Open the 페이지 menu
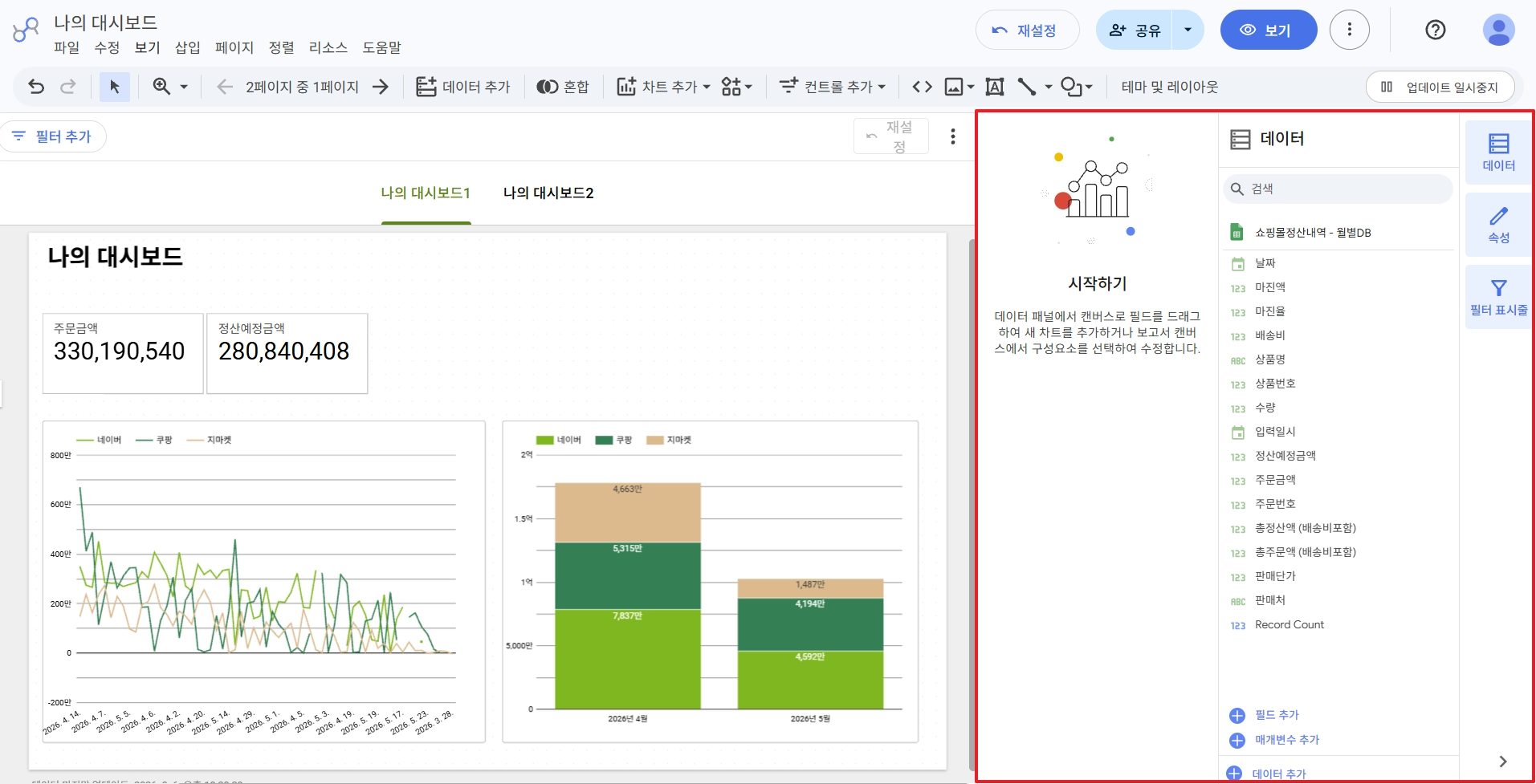This screenshot has width=1536, height=784. (234, 47)
